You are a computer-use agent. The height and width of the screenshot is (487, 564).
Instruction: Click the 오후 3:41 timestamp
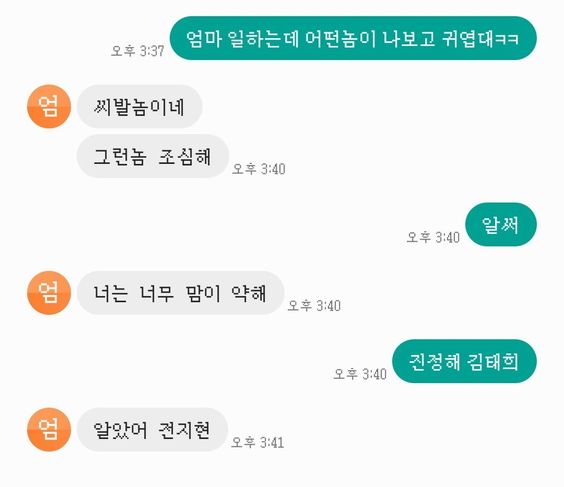coord(258,442)
